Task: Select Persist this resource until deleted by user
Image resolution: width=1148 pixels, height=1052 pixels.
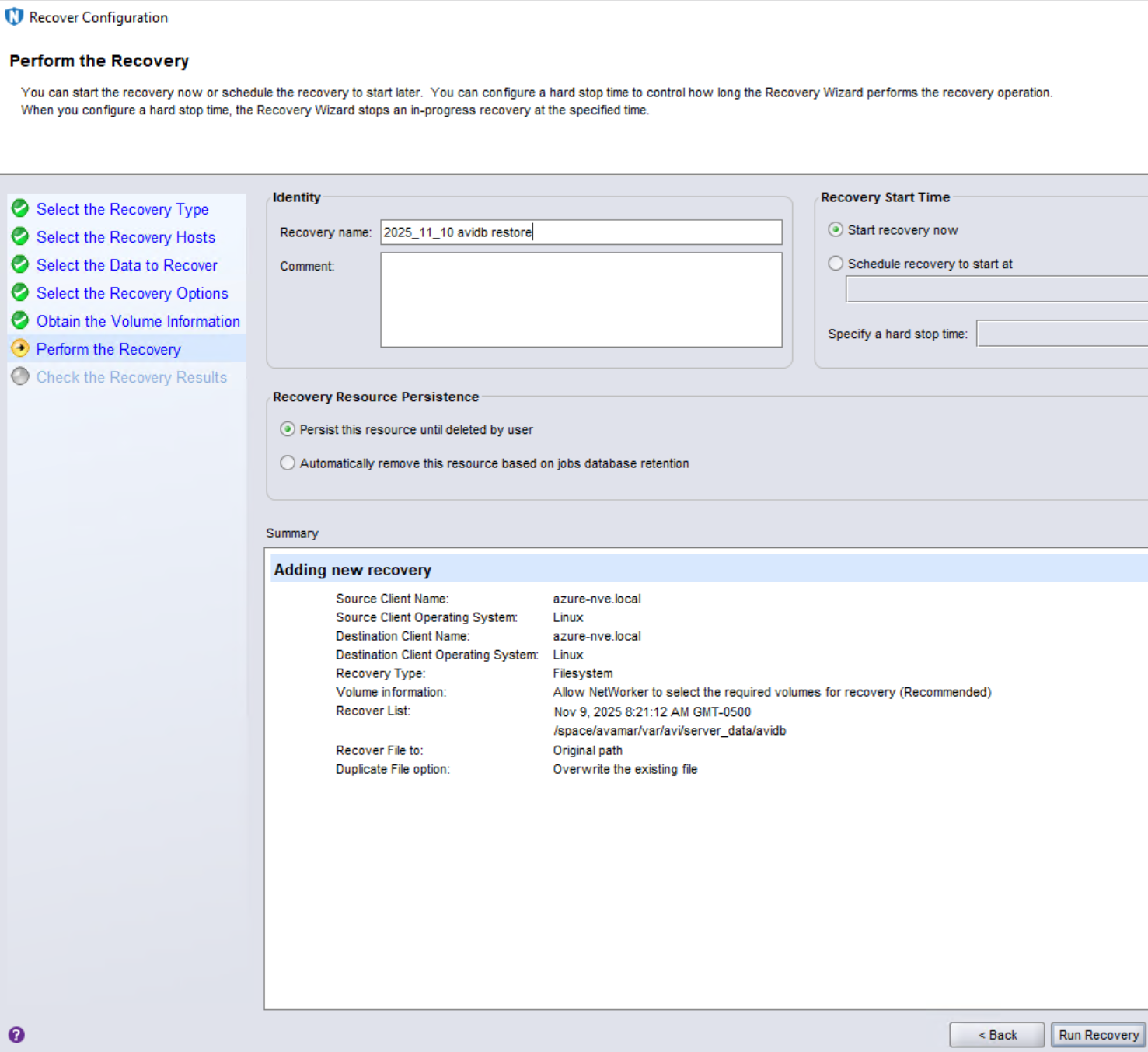Action: click(x=288, y=429)
